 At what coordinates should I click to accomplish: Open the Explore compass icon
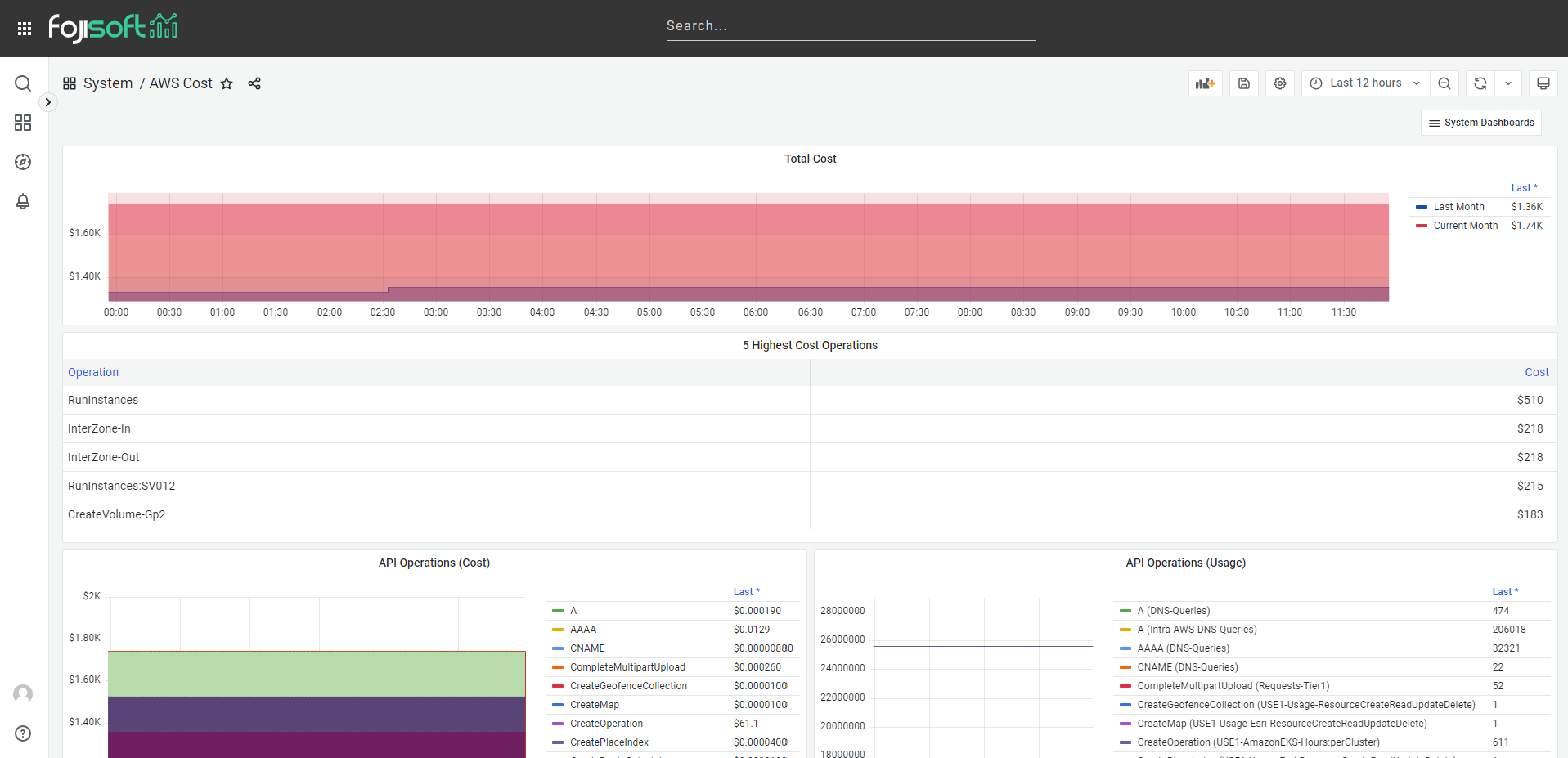click(x=23, y=162)
